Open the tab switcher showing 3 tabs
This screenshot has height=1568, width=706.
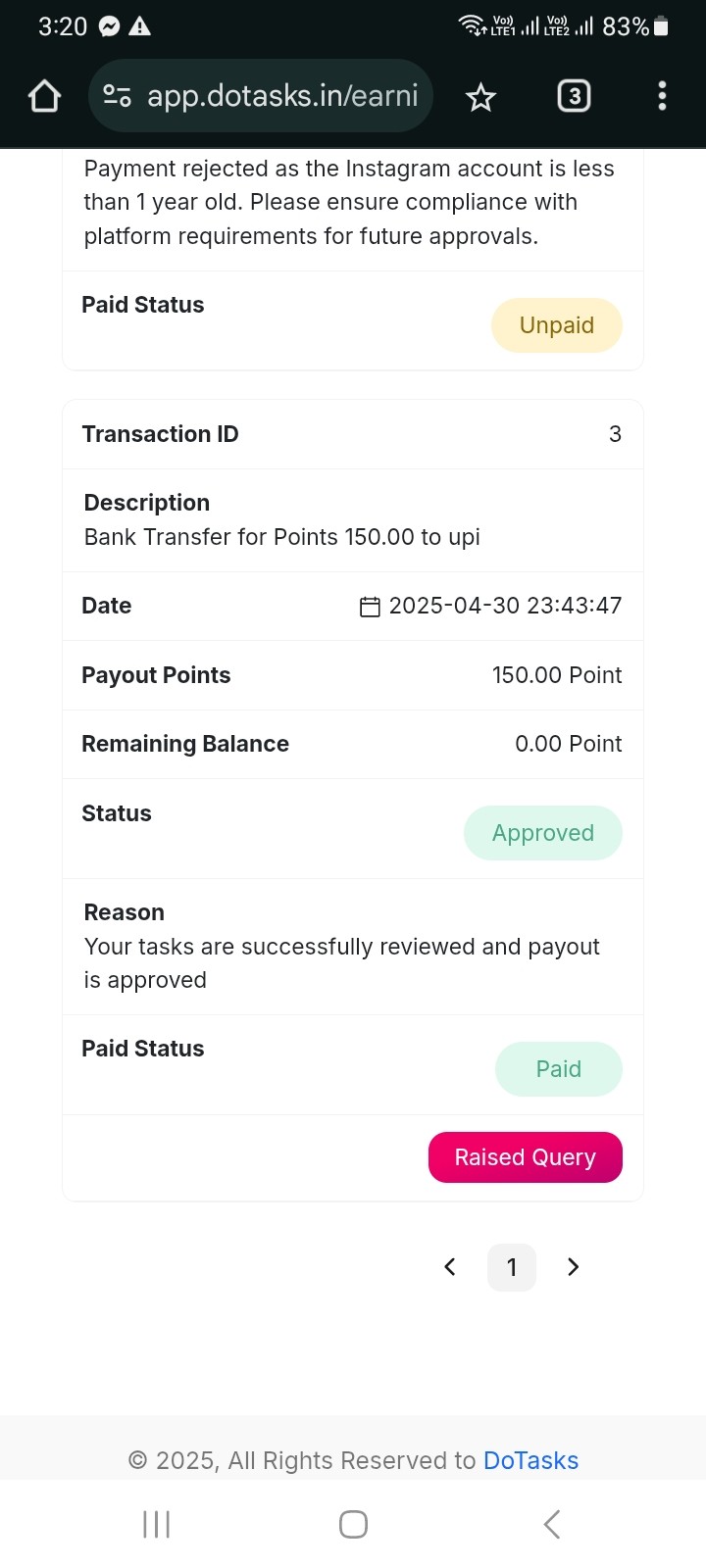[574, 96]
